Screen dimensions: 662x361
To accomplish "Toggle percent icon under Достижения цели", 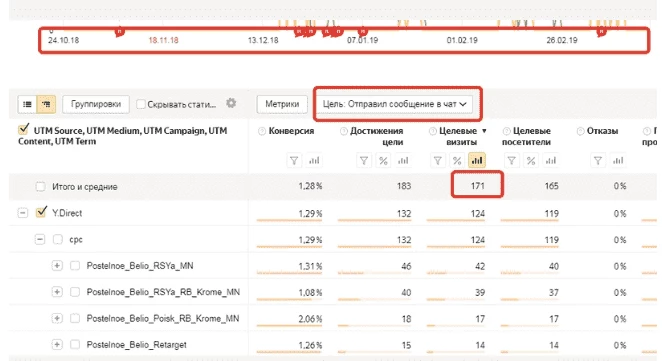I will click(x=383, y=160).
